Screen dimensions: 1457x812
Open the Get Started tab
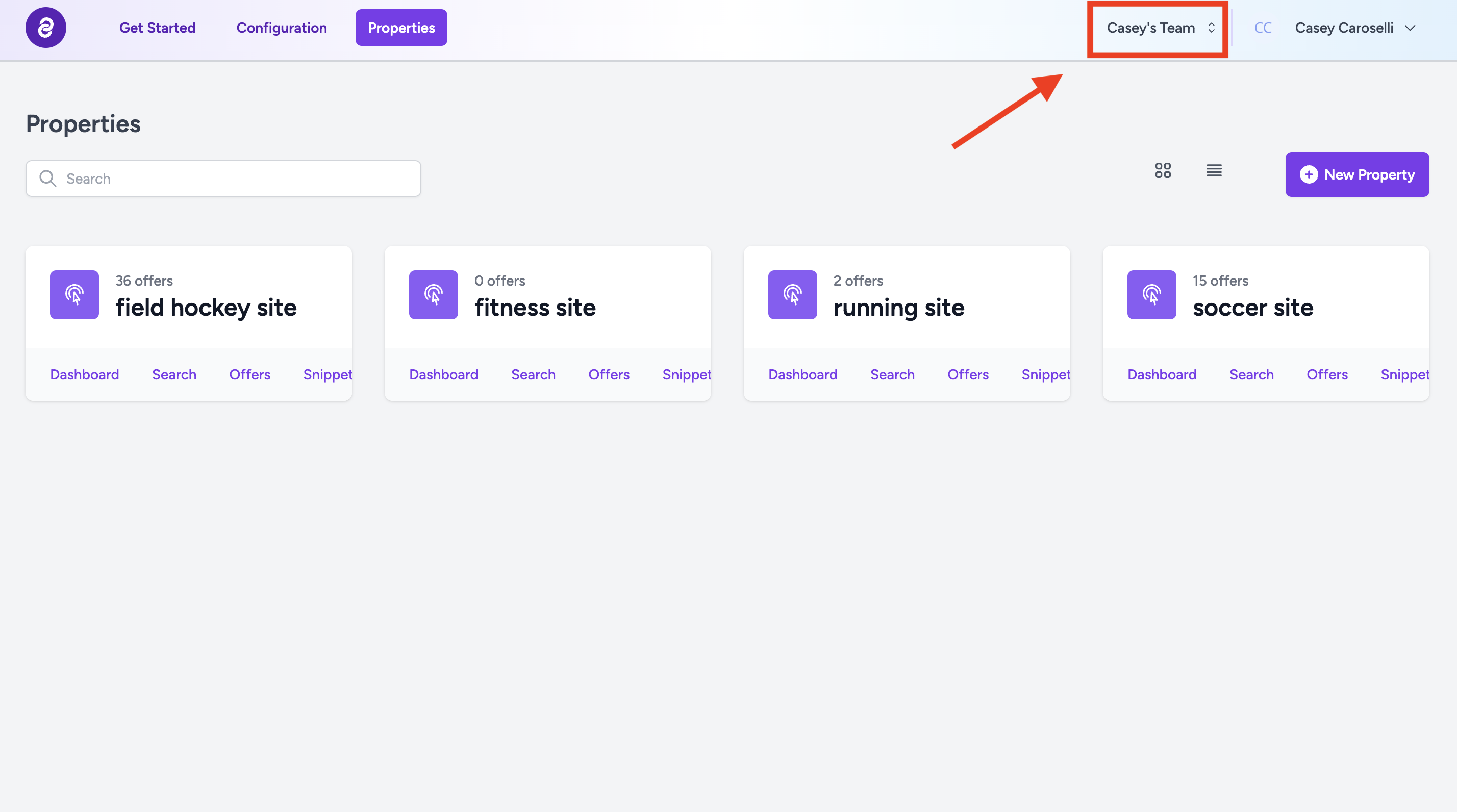click(157, 28)
